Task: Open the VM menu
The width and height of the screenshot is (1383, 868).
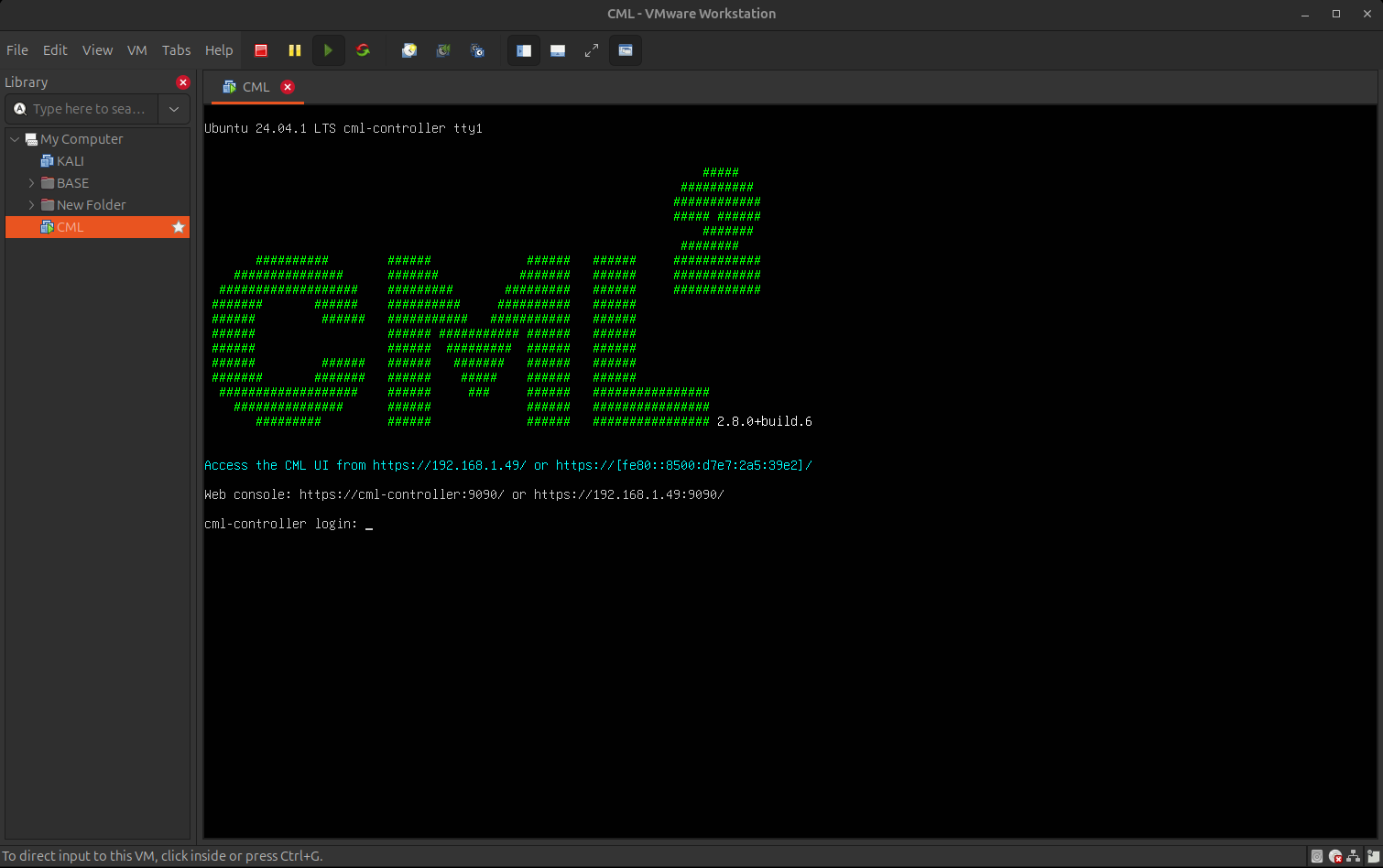Action: tap(136, 50)
